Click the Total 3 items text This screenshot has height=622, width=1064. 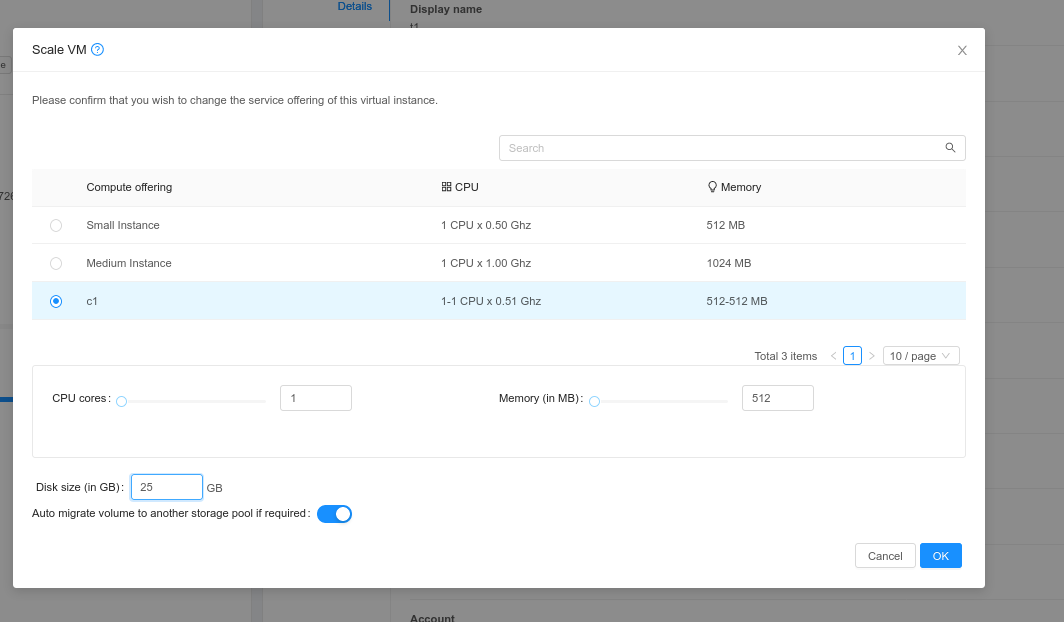point(786,356)
